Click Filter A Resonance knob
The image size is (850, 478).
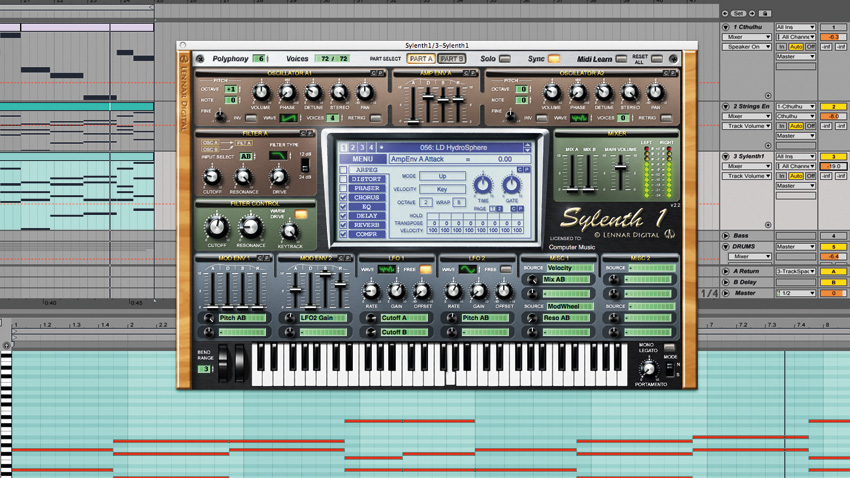click(243, 177)
